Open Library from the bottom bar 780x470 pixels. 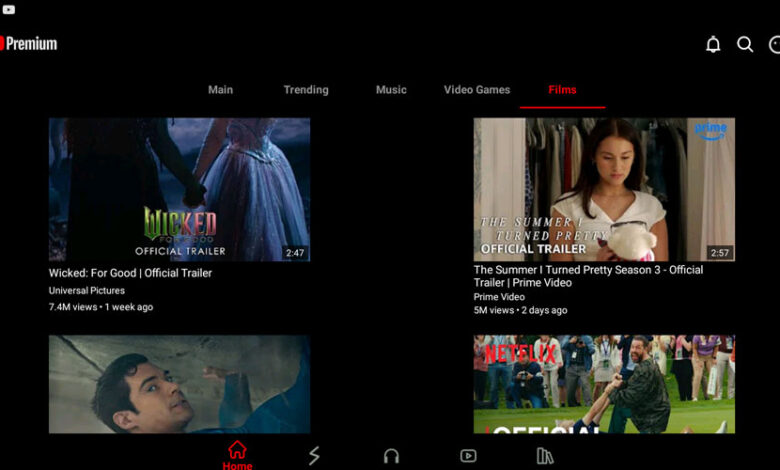coord(545,456)
